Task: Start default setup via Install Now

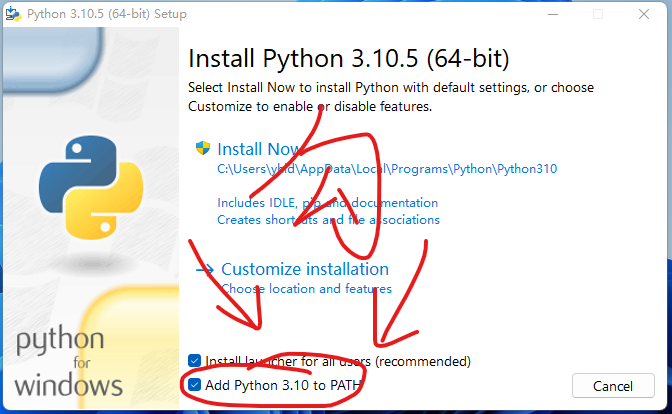Action: click(x=258, y=149)
